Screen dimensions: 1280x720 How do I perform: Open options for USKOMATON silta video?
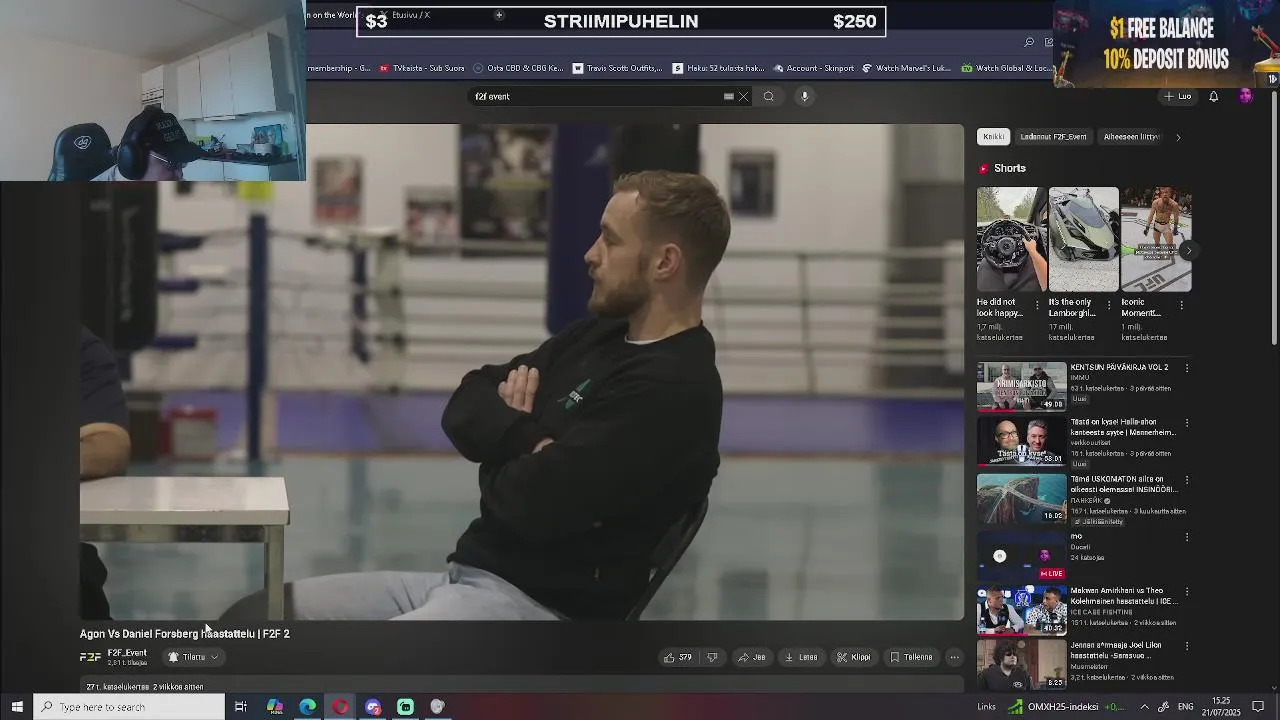point(1187,480)
